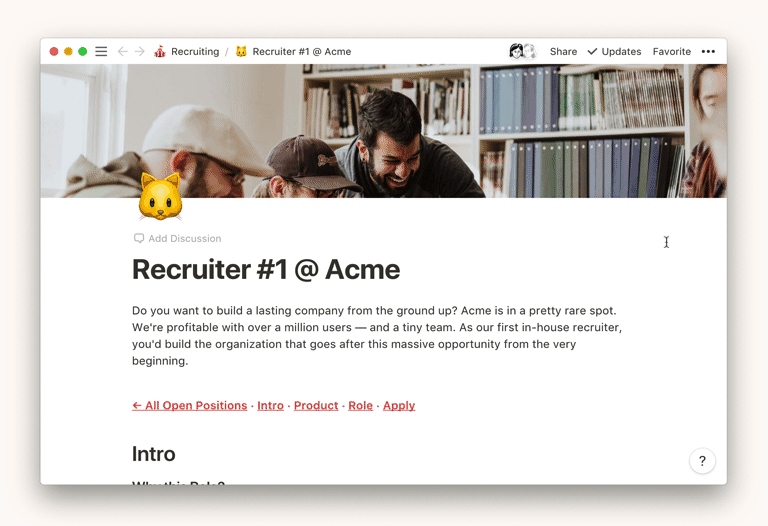Screen dimensions: 768x526
Task: Jump to the Product section link
Action: point(316,406)
